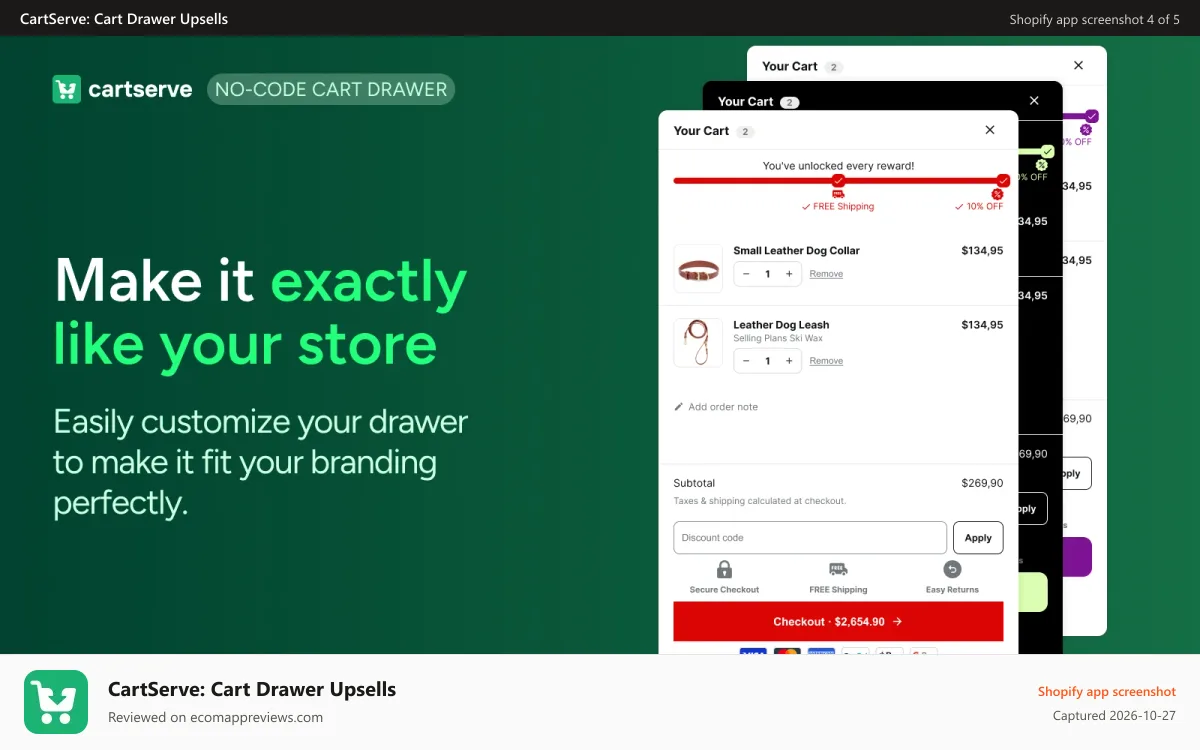Click the Small Leather Dog Collar title

tap(796, 251)
